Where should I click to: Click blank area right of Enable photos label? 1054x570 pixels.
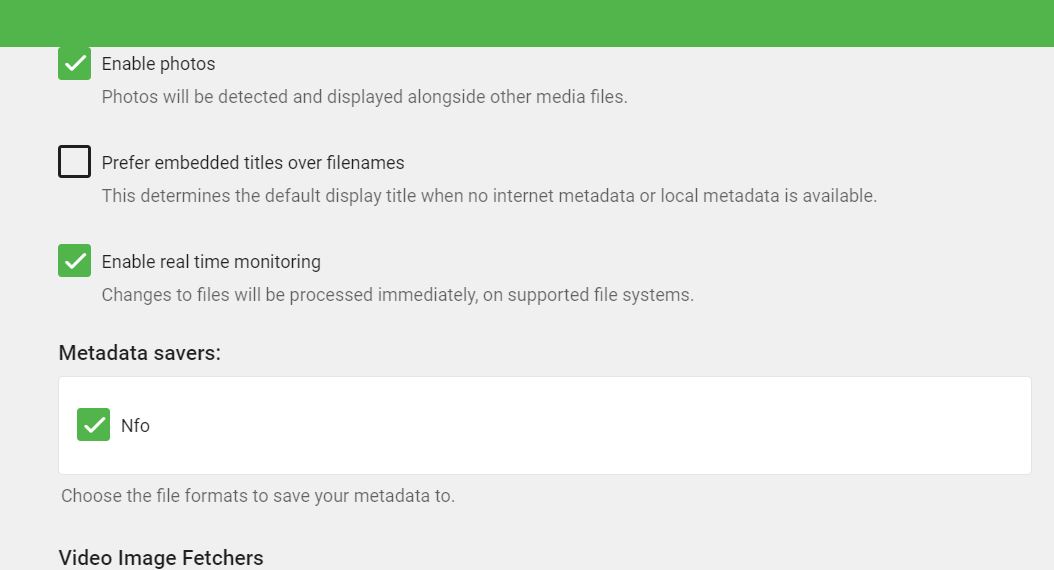coord(600,64)
